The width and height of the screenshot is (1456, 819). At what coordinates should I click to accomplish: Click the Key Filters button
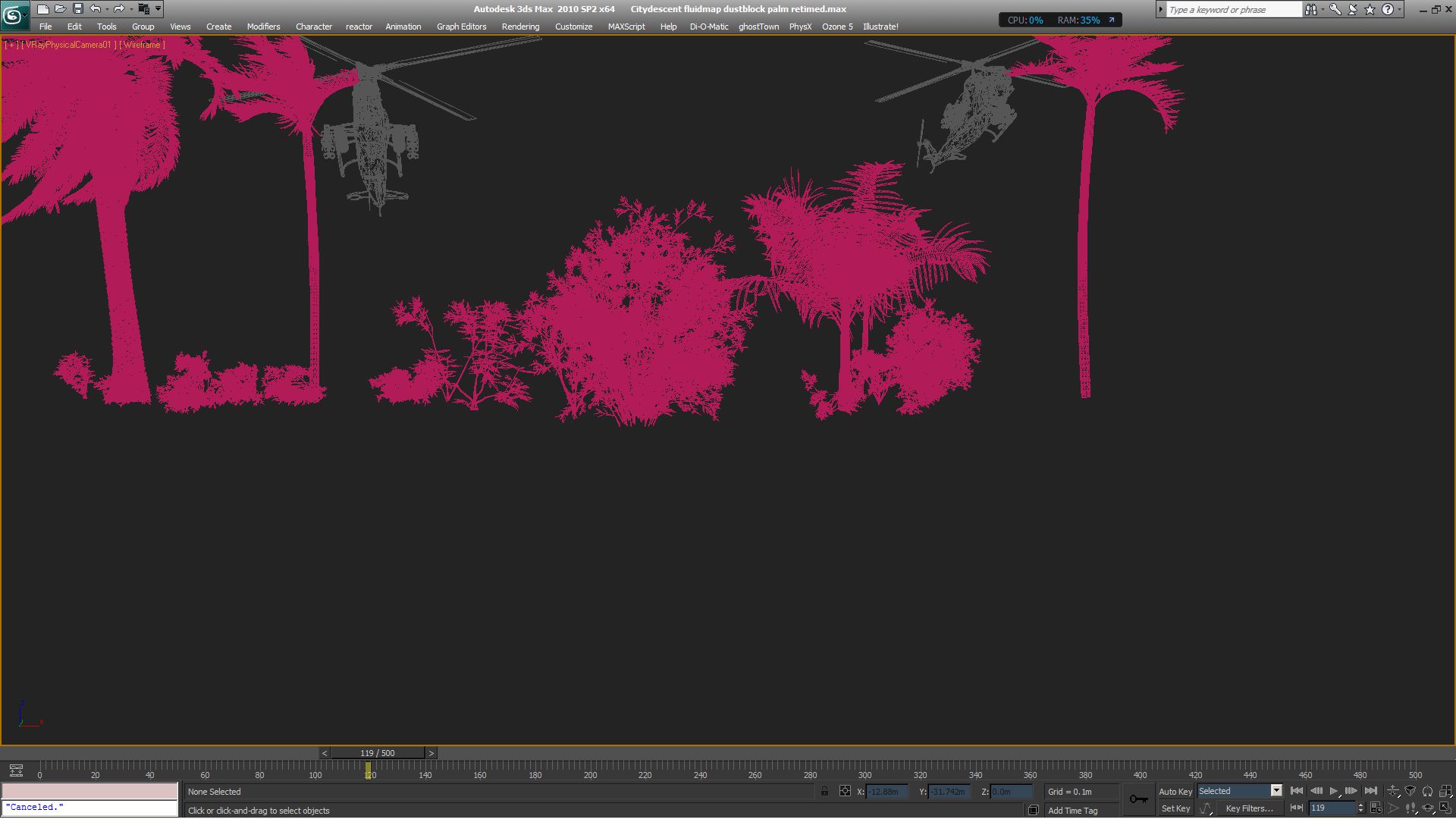click(x=1249, y=808)
